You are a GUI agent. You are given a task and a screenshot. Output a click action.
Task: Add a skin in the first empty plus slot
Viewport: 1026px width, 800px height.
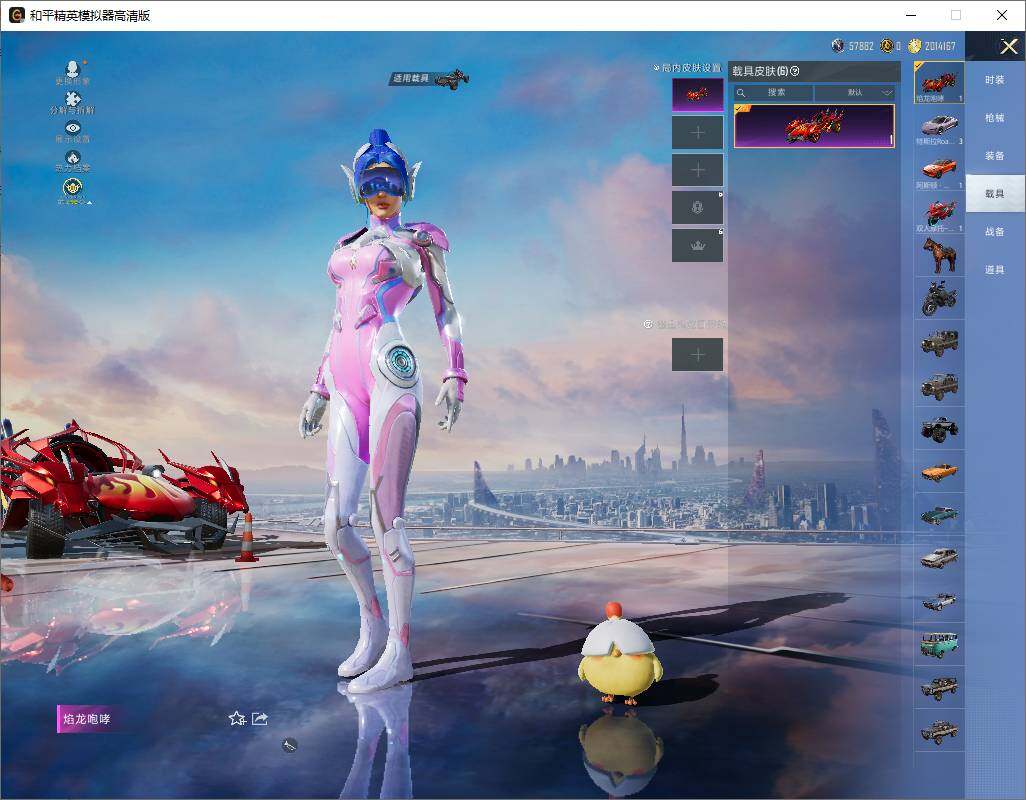point(698,133)
